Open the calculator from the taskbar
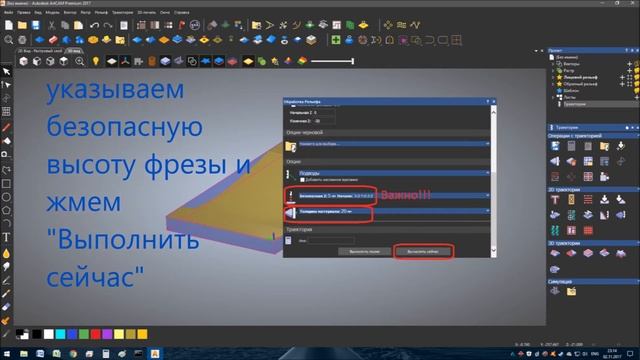 pyautogui.click(x=105, y=354)
